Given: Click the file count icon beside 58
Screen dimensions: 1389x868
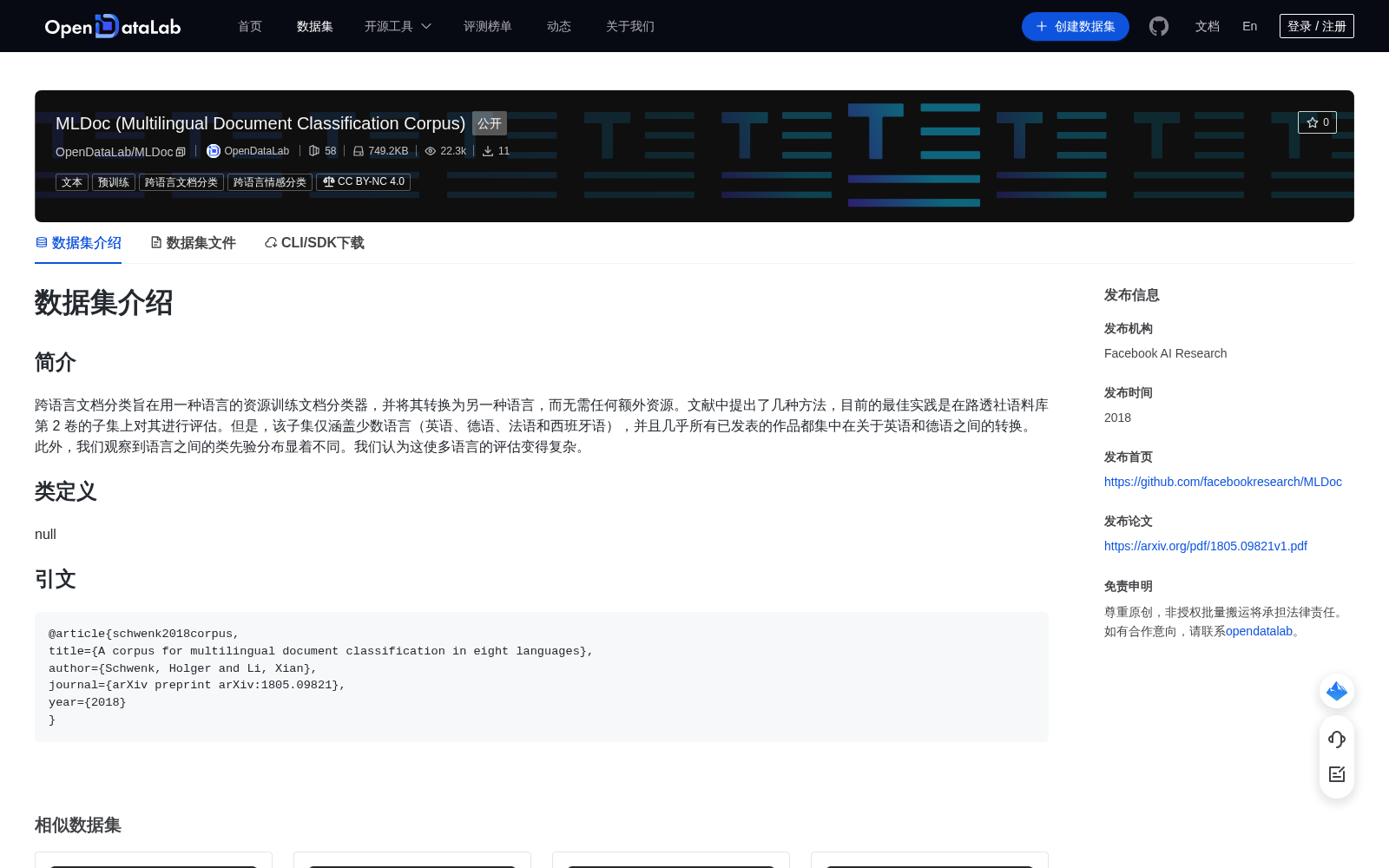Looking at the screenshot, I should pos(314,151).
